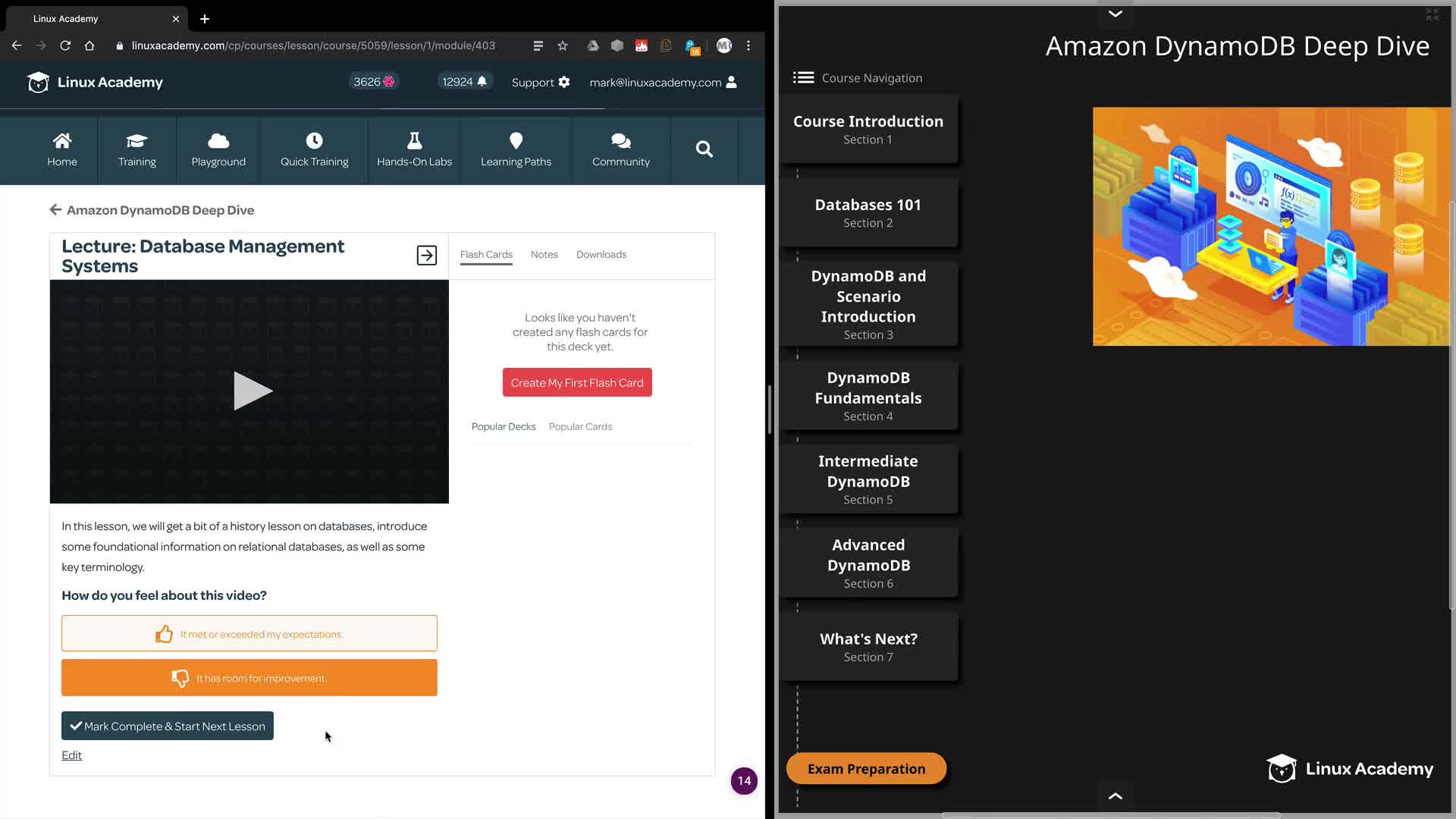Open Hands-On Labs flask icon
Image resolution: width=1456 pixels, height=819 pixels.
click(414, 141)
